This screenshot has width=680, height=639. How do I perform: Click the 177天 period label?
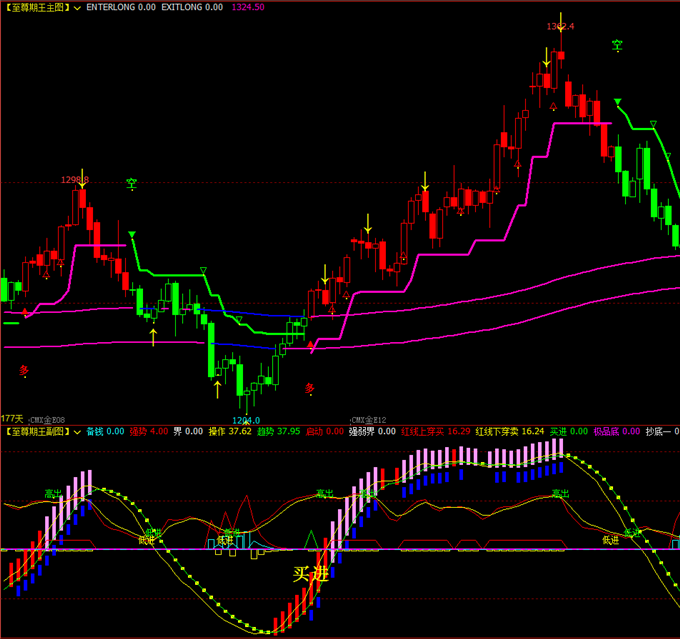(12, 419)
